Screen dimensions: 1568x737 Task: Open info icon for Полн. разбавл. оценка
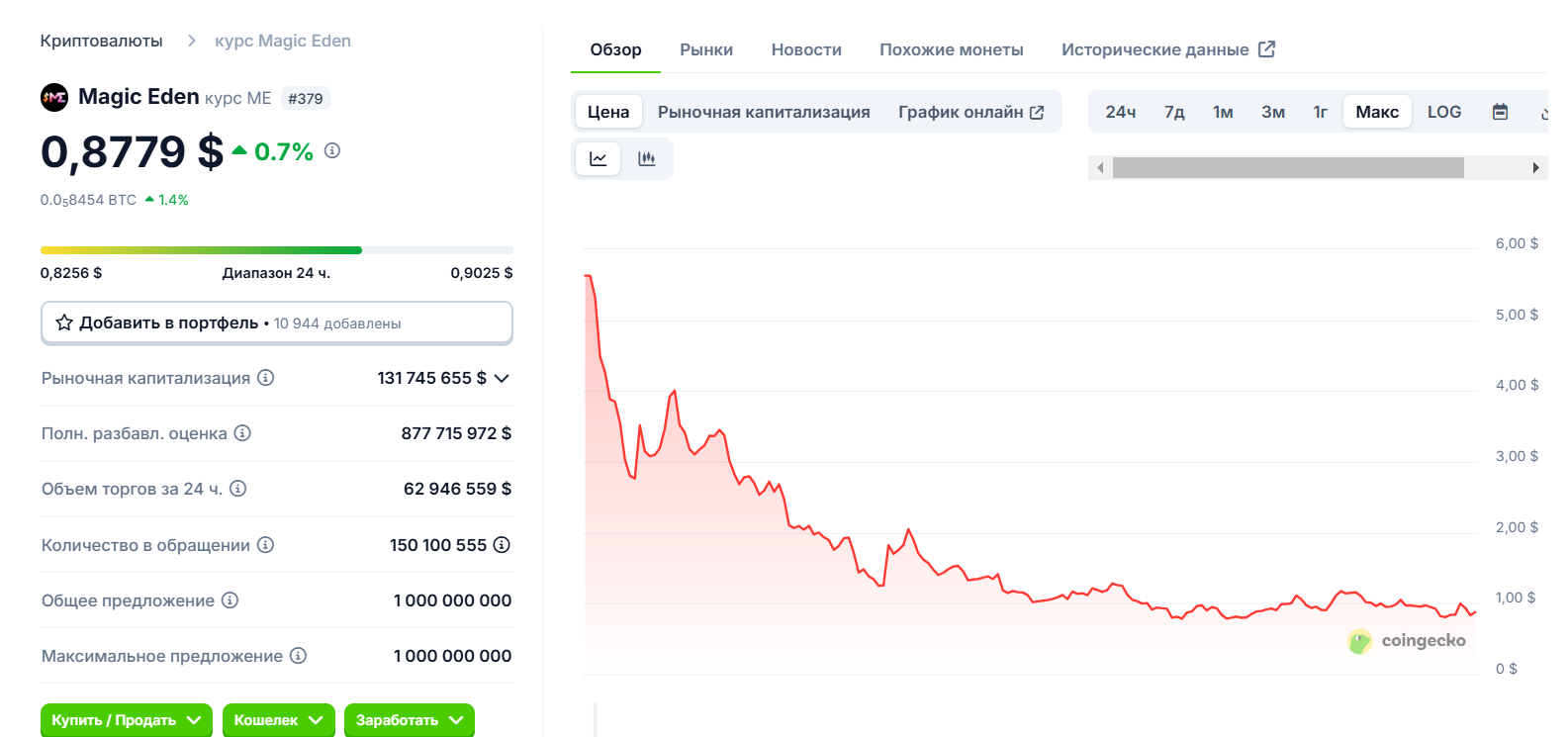[x=242, y=433]
